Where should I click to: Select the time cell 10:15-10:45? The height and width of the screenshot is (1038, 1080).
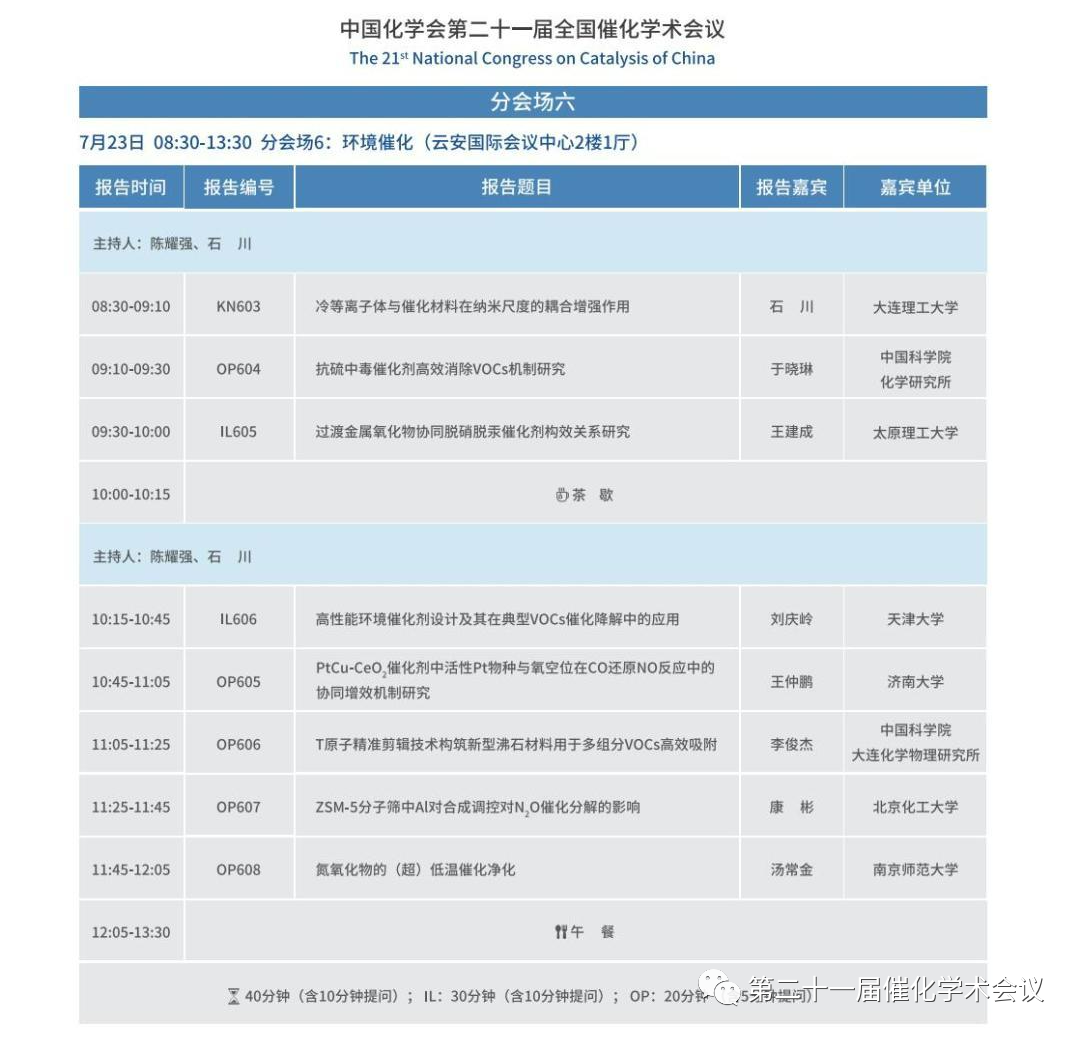click(x=131, y=619)
